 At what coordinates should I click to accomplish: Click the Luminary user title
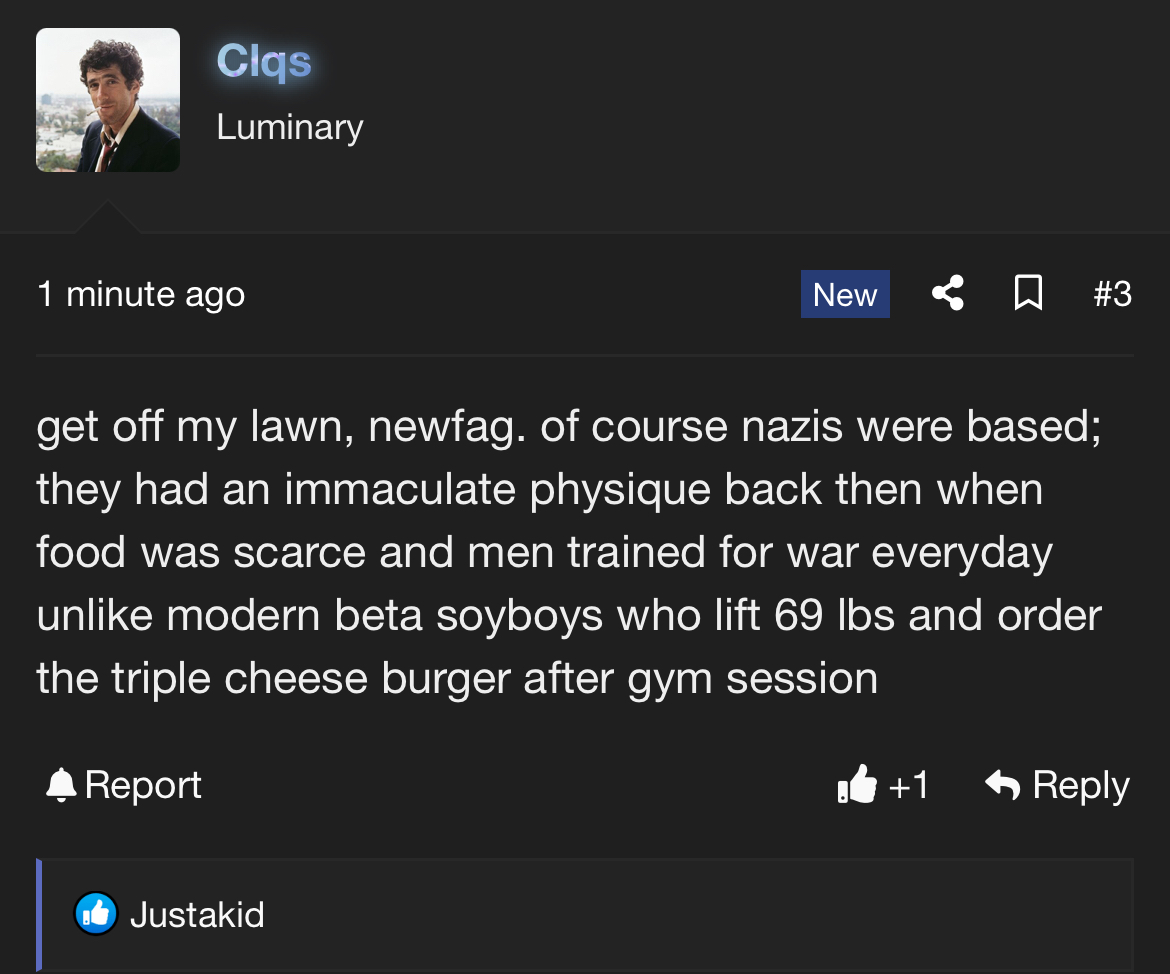click(x=290, y=127)
